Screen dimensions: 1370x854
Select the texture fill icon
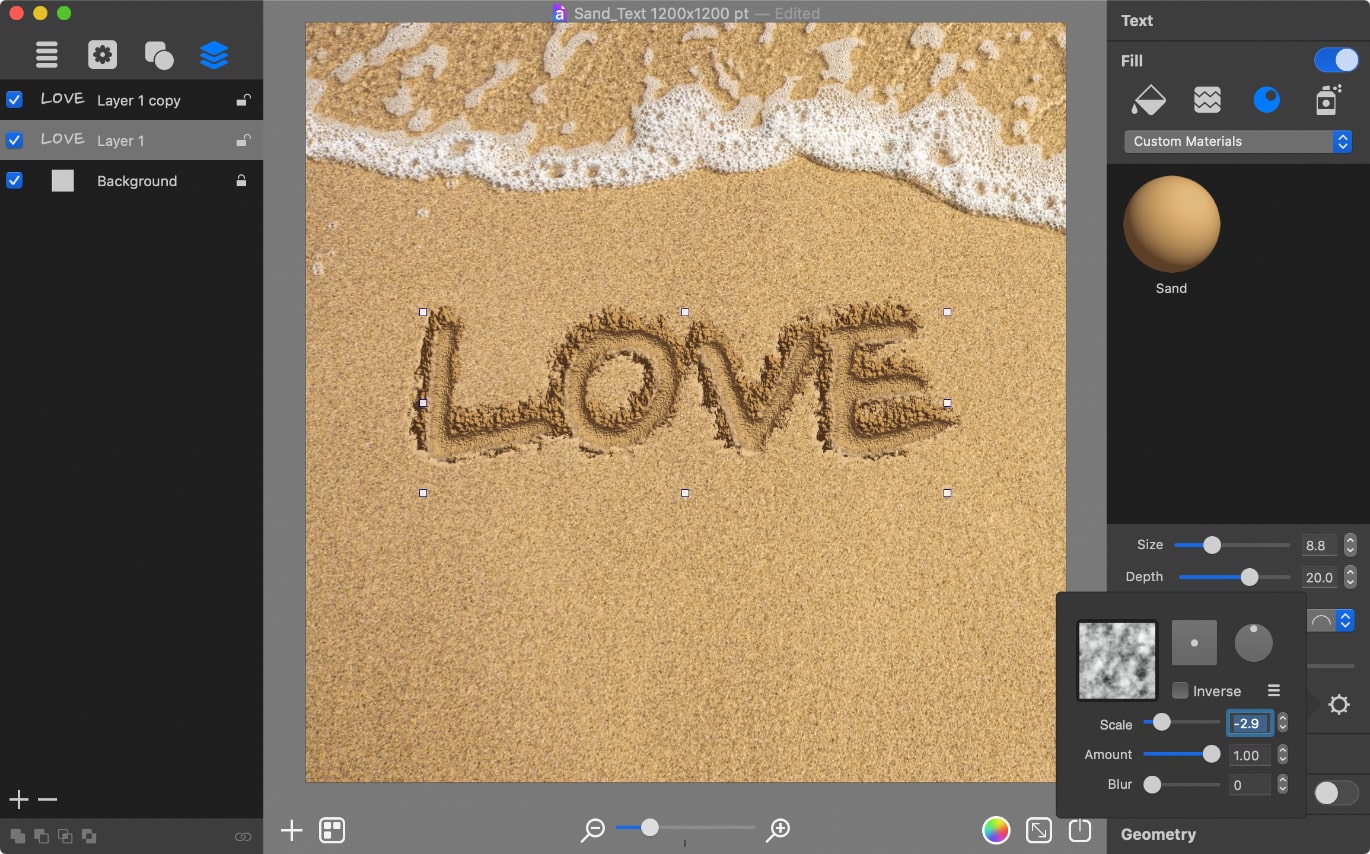coord(1207,99)
